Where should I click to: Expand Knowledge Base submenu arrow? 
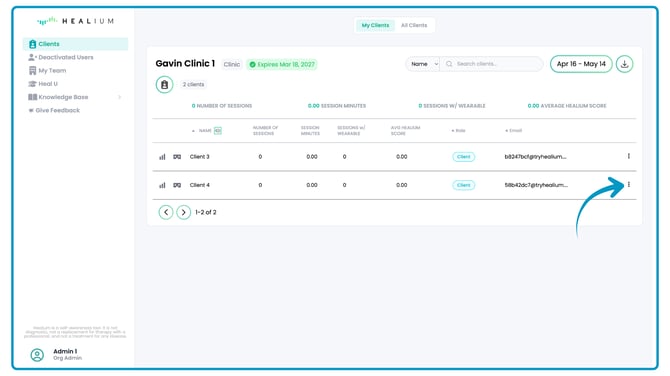(120, 97)
